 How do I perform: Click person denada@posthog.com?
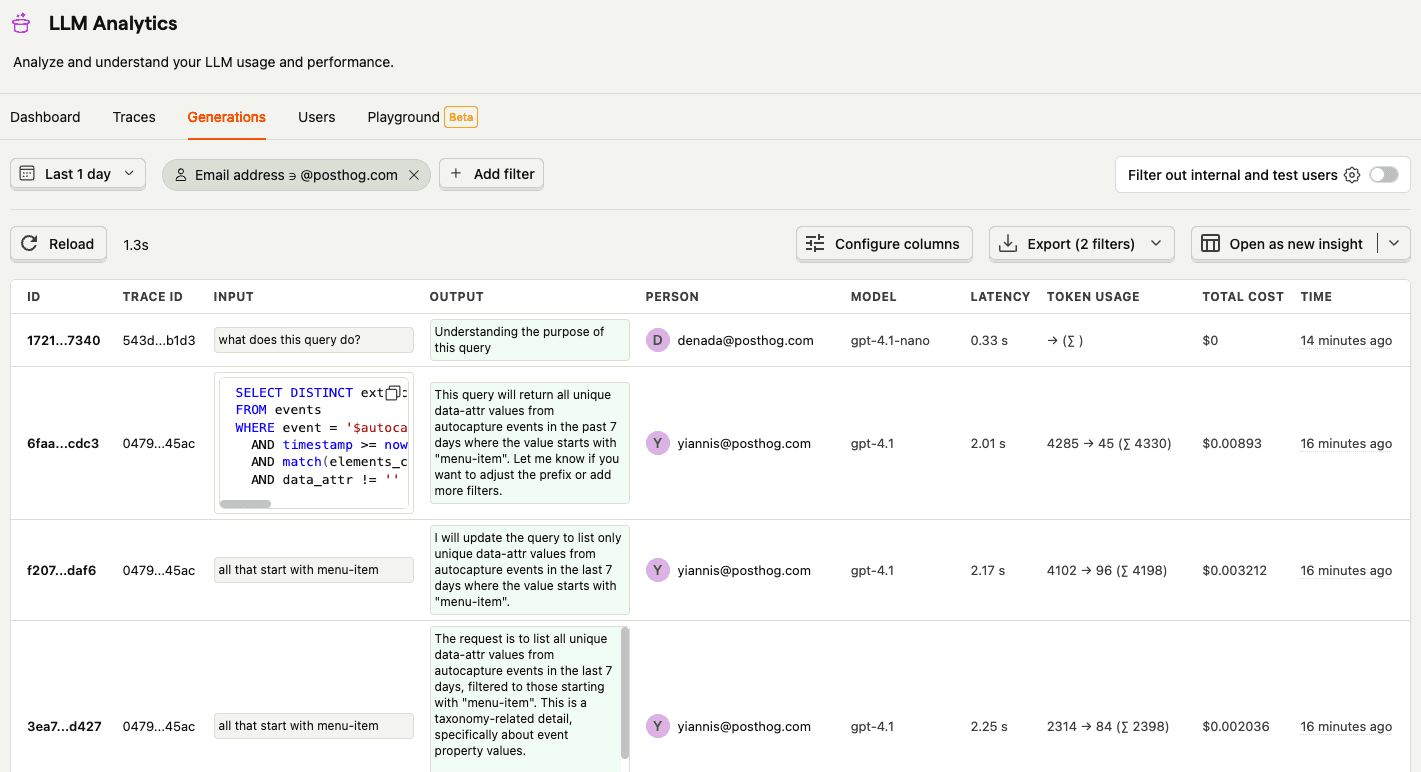coord(745,340)
